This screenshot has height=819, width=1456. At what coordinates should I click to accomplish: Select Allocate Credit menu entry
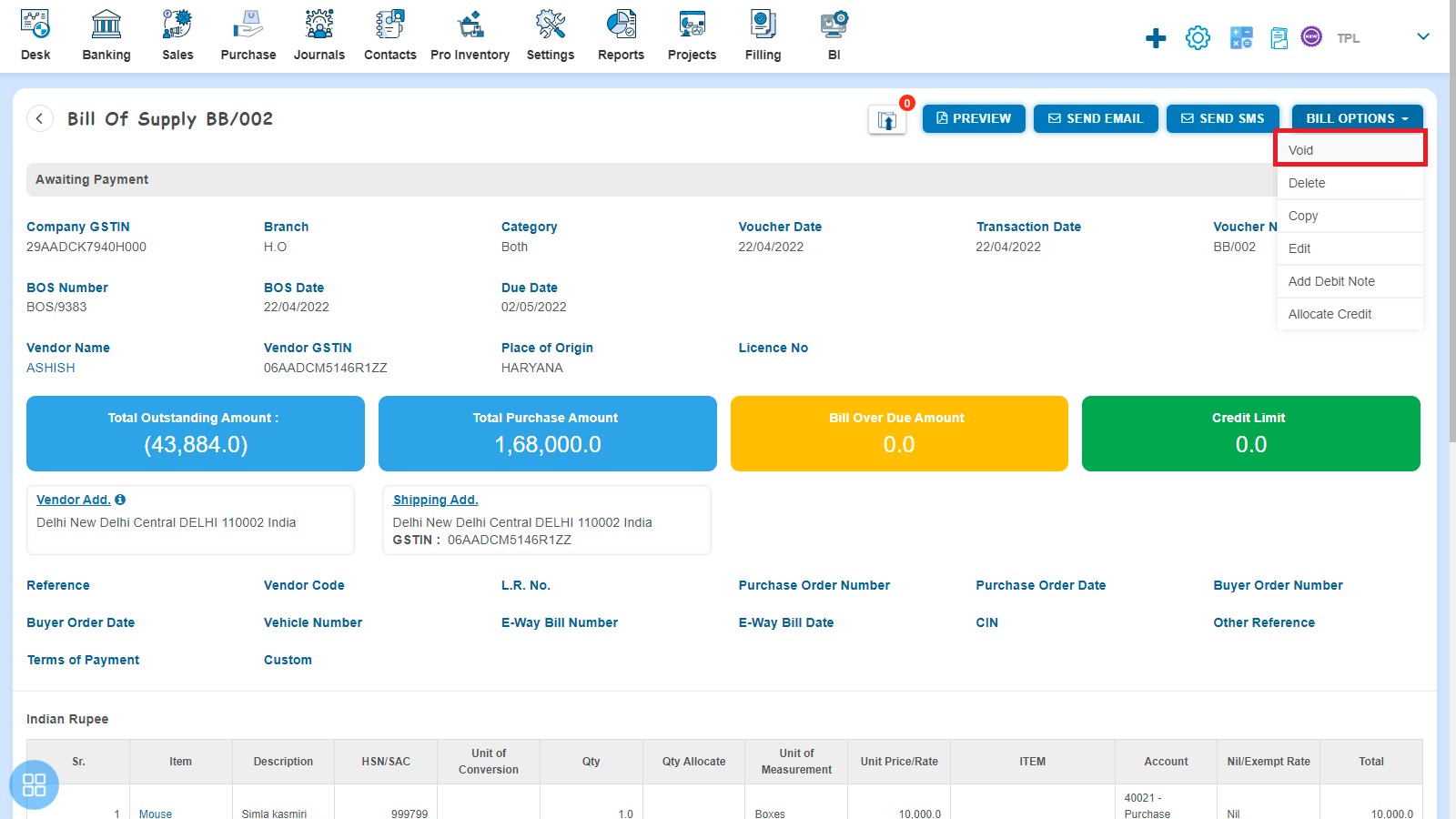pos(1350,314)
